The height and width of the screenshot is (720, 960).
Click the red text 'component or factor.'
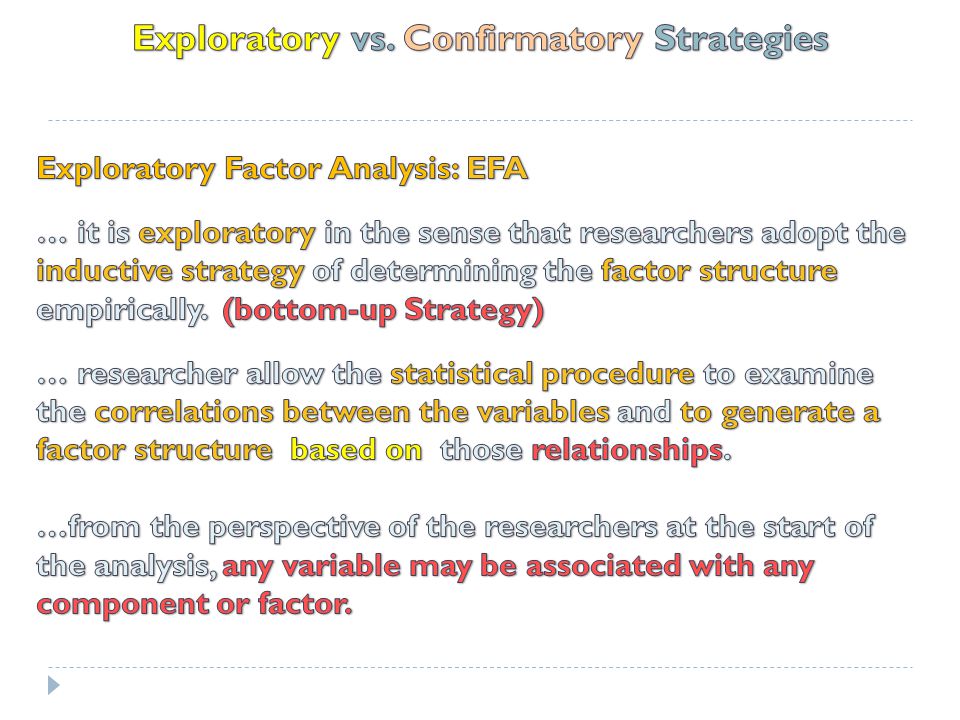click(x=195, y=605)
